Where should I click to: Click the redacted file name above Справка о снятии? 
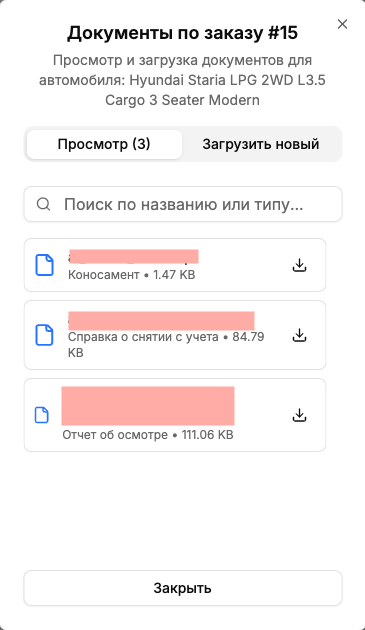161,321
